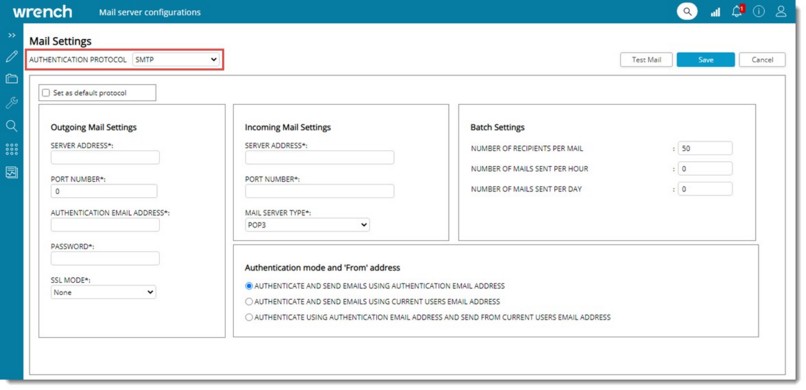Image resolution: width=806 pixels, height=390 pixels.
Task: Open the user profile icon
Action: coord(781,11)
